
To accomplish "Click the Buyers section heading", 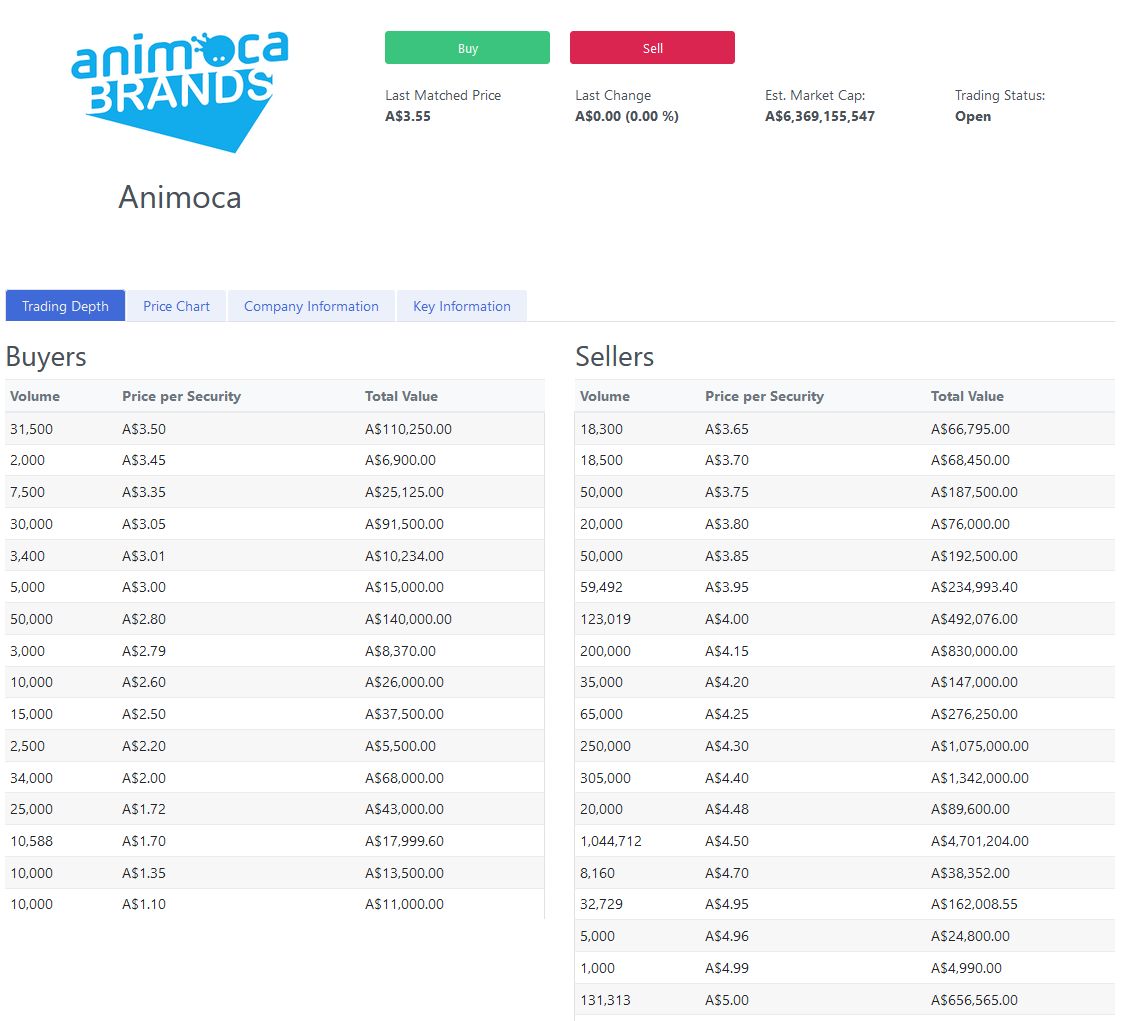I will tap(46, 356).
